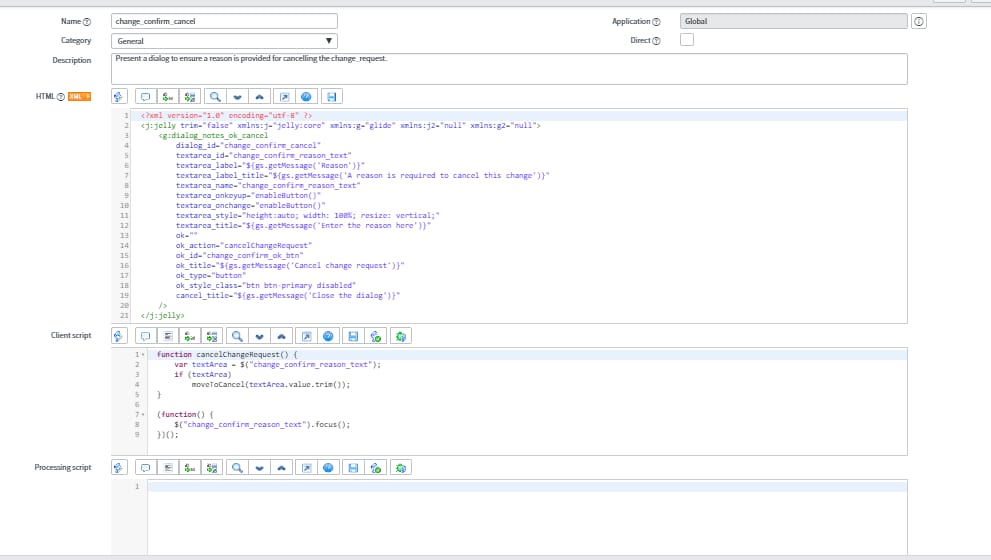Screen dimensions: 991x560
Task: Tick the Direct checkbox
Action: (x=687, y=40)
